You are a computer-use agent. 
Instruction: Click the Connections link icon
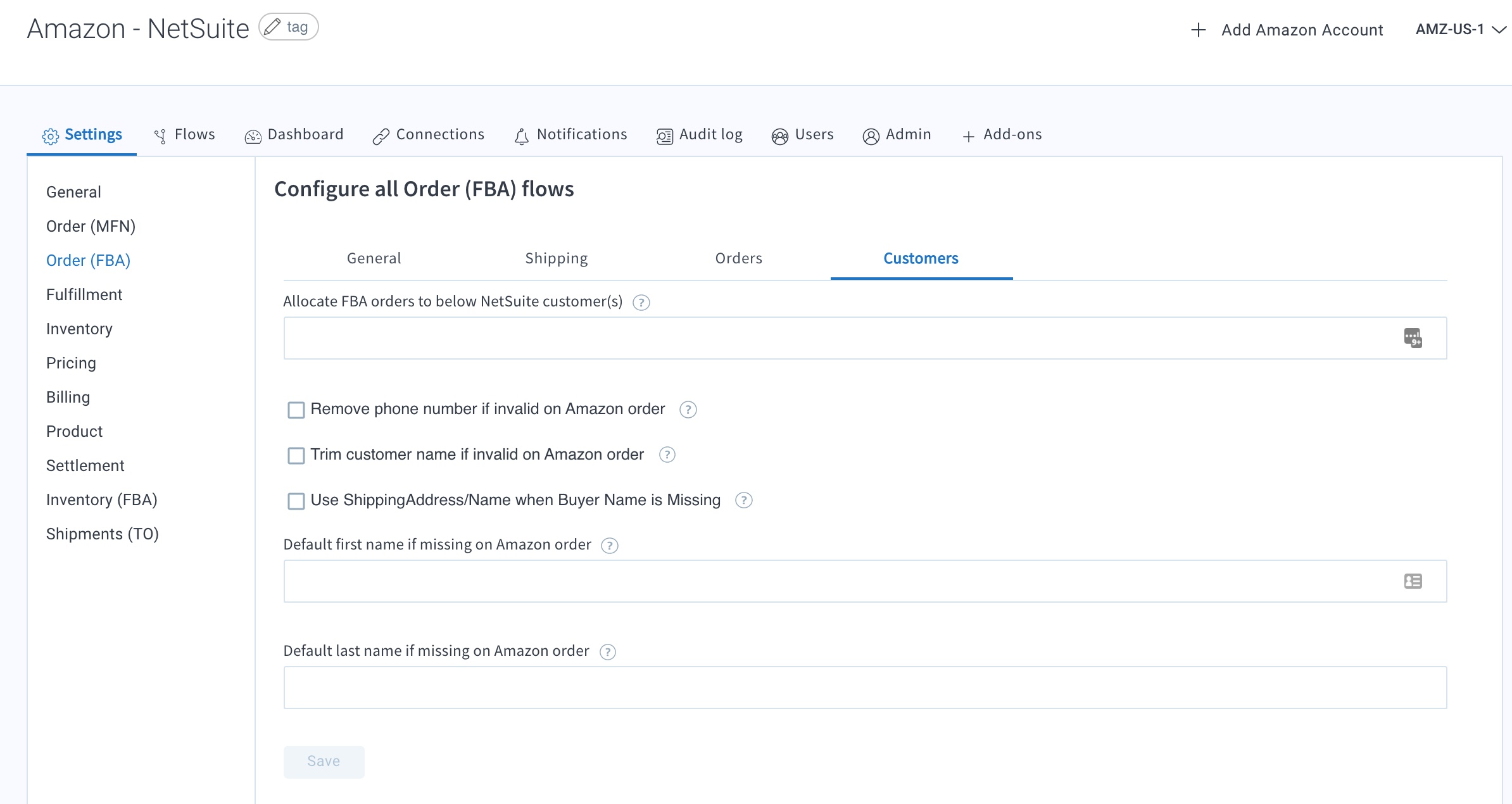[381, 136]
